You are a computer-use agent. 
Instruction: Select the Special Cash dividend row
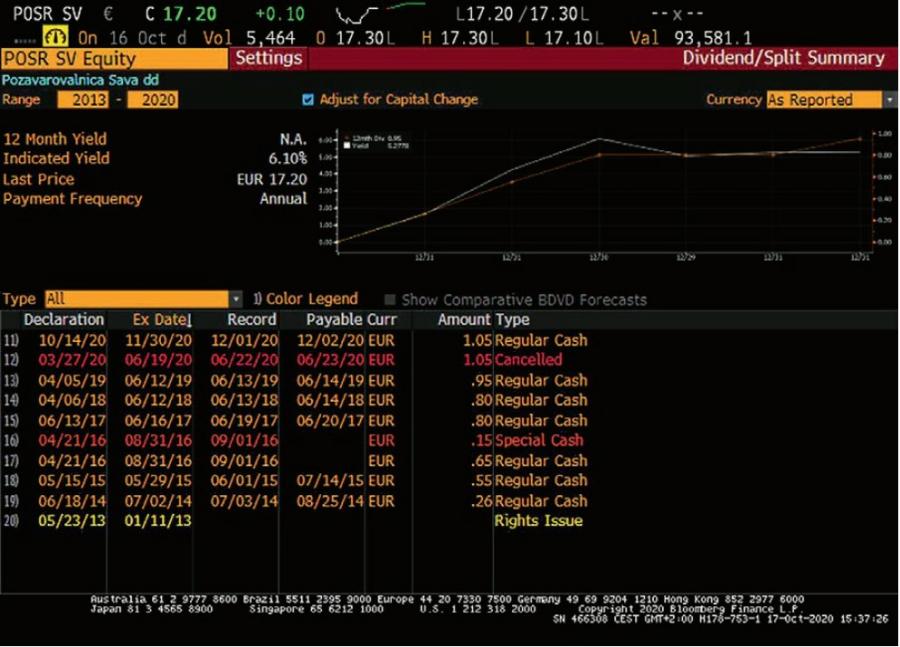tap(300, 440)
